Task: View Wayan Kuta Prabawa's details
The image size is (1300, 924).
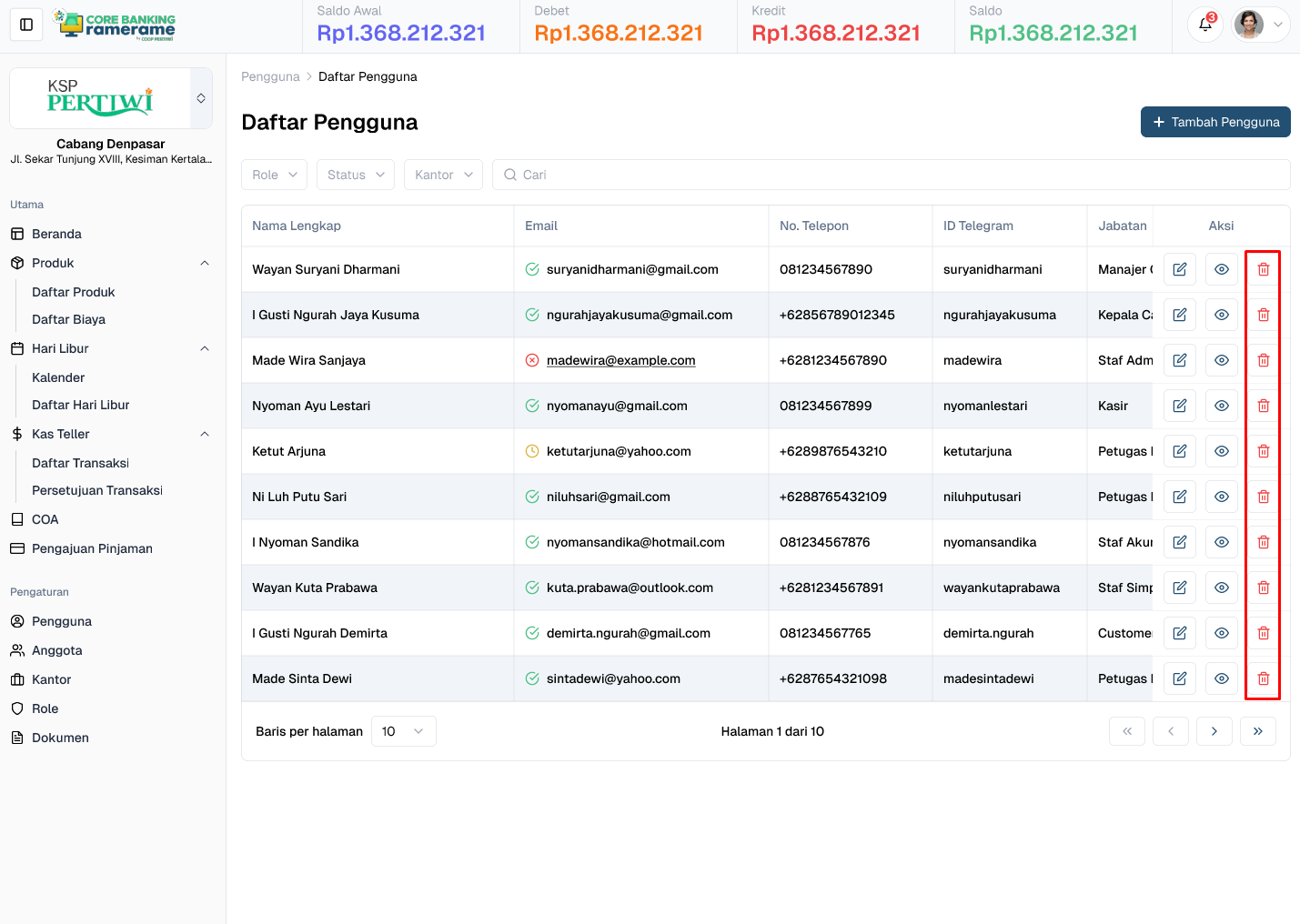Action: click(1221, 588)
